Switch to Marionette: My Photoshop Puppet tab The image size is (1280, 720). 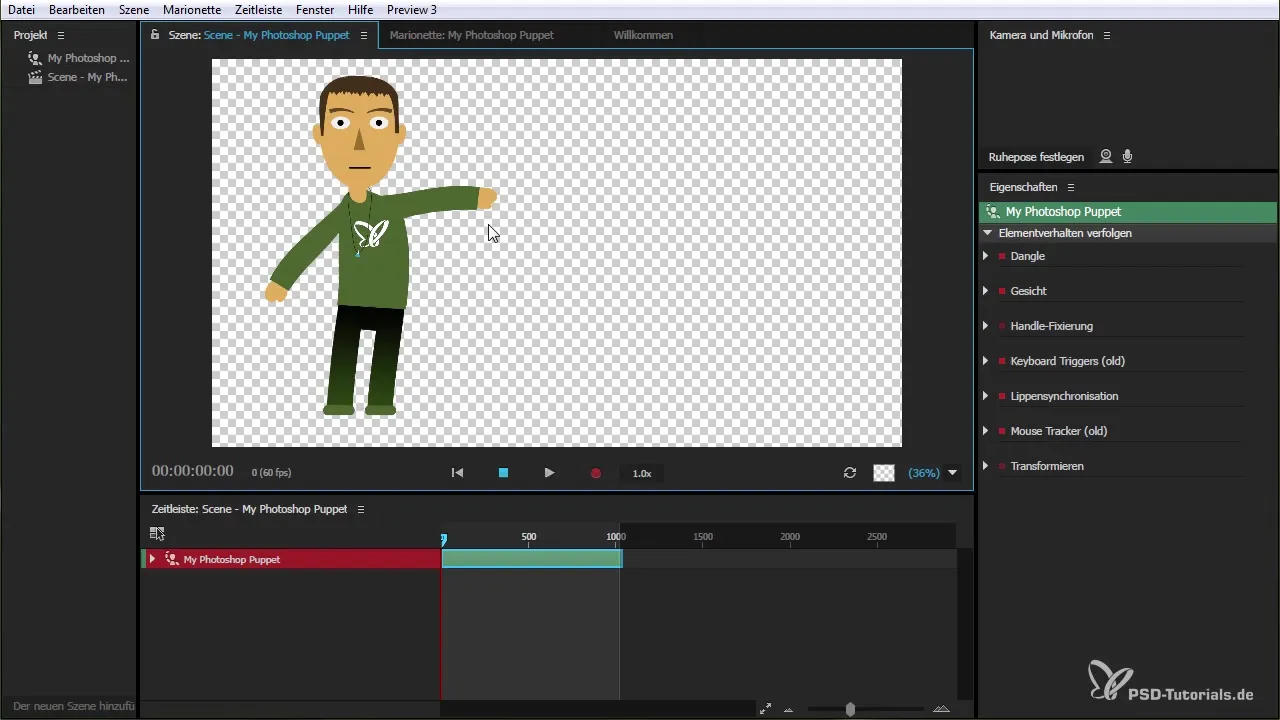click(471, 35)
